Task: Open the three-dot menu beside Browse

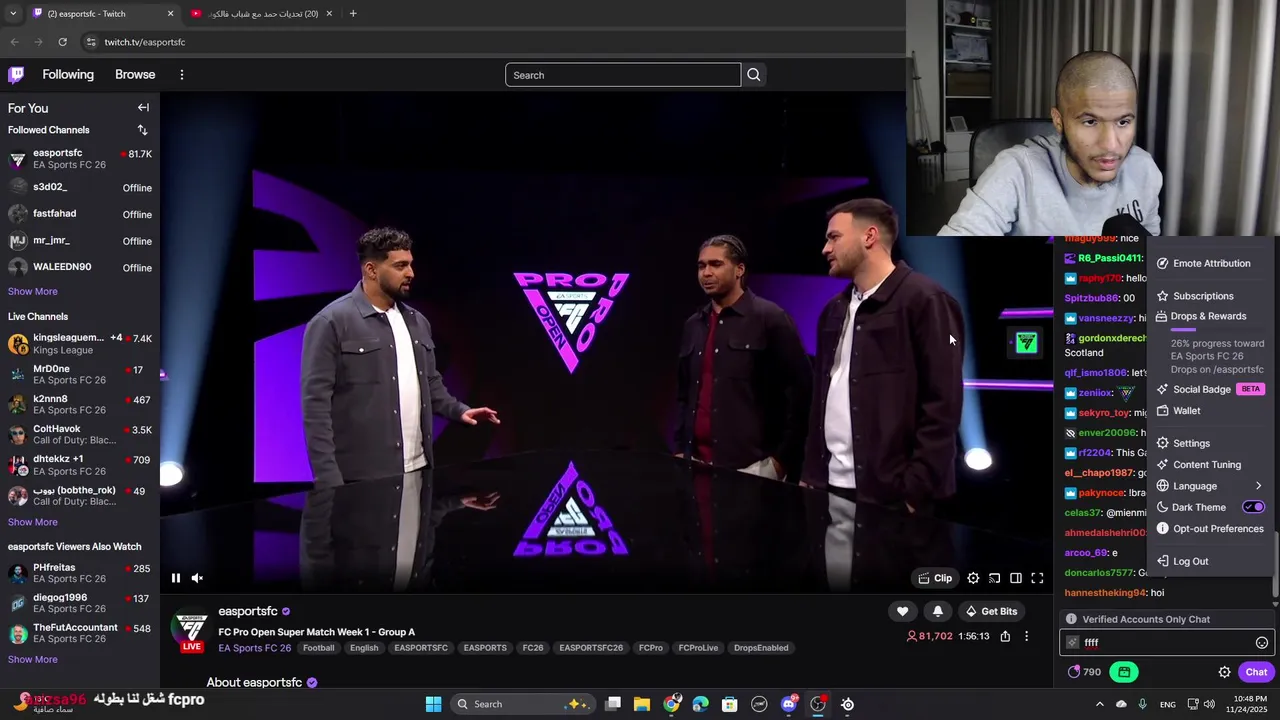Action: coord(181,75)
